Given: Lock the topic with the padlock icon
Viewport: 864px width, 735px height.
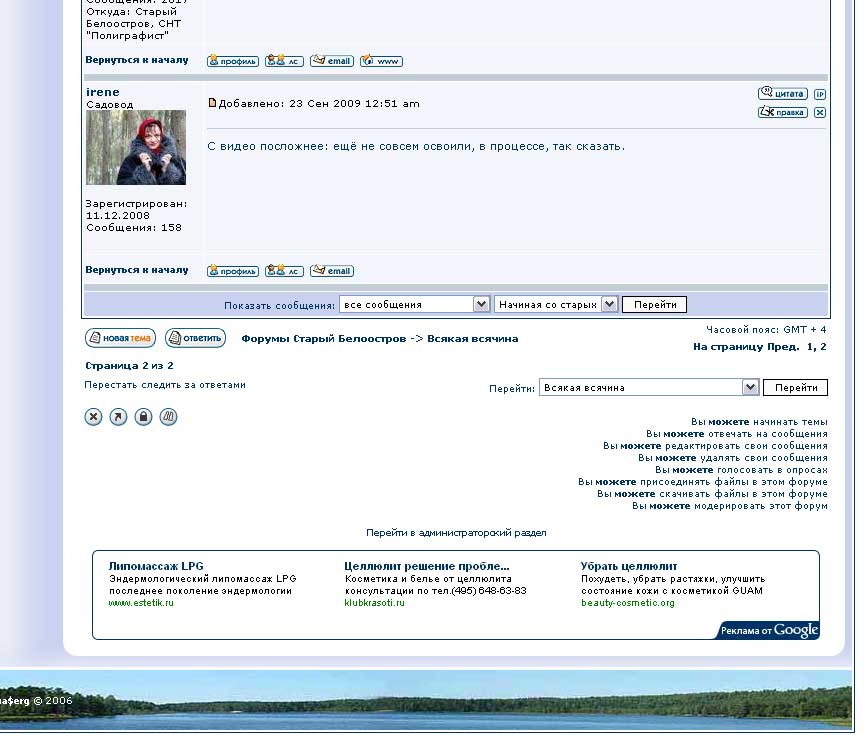Looking at the screenshot, I should point(143,417).
